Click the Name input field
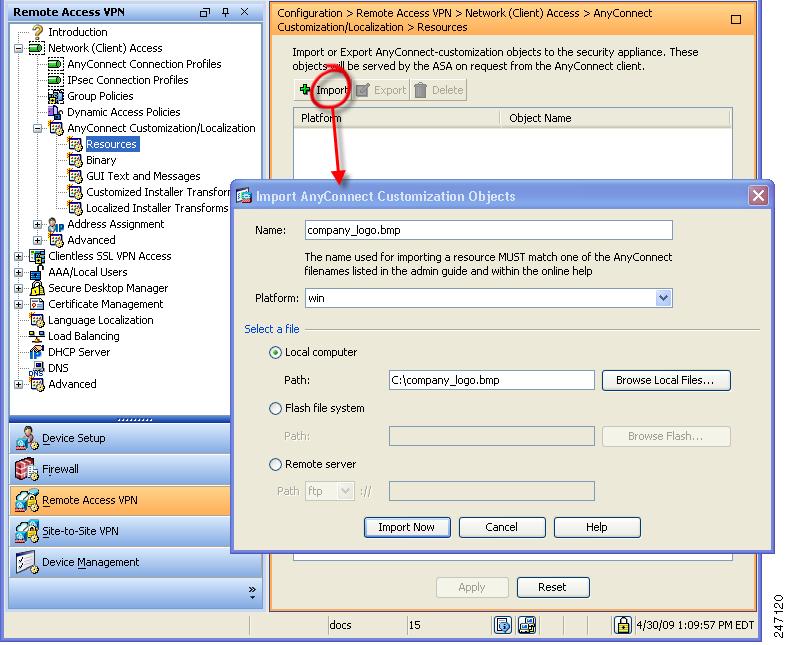 pyautogui.click(x=489, y=230)
